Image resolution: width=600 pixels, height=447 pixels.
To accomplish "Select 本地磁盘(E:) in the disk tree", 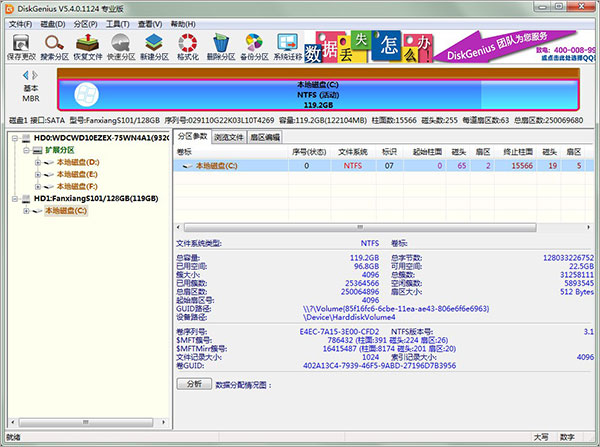I will (76, 174).
